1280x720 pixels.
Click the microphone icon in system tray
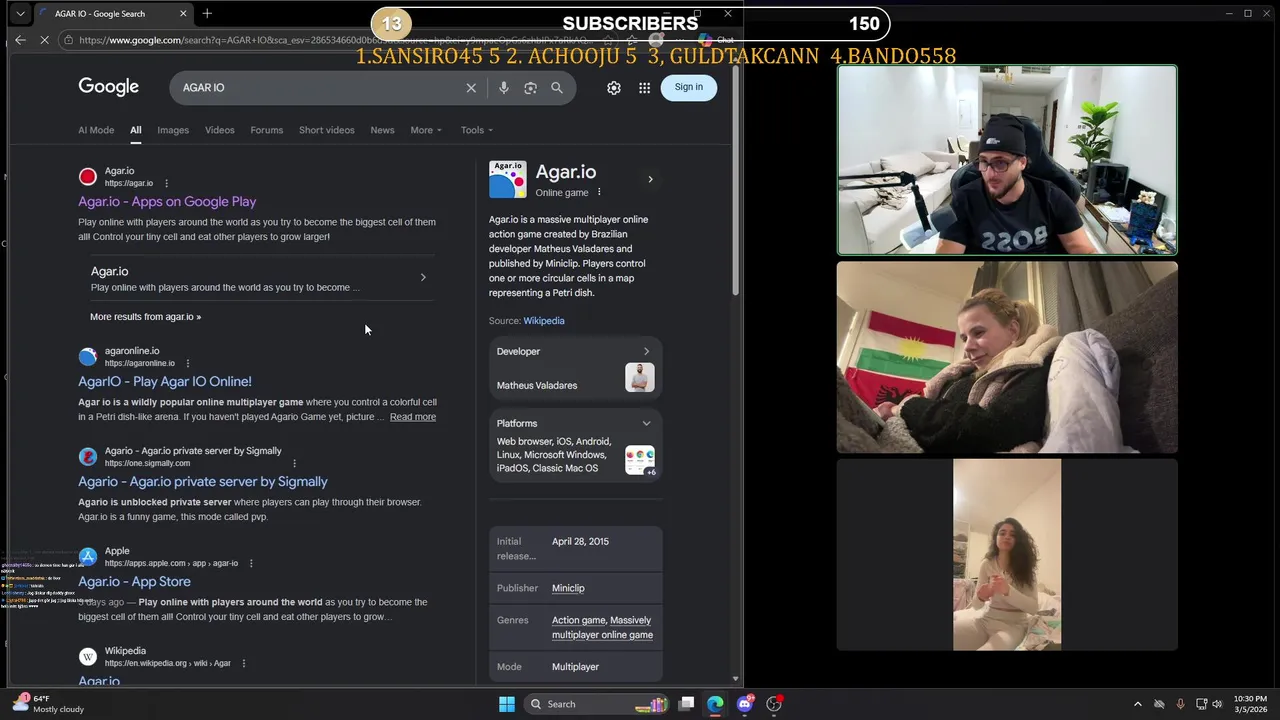click(1180, 704)
